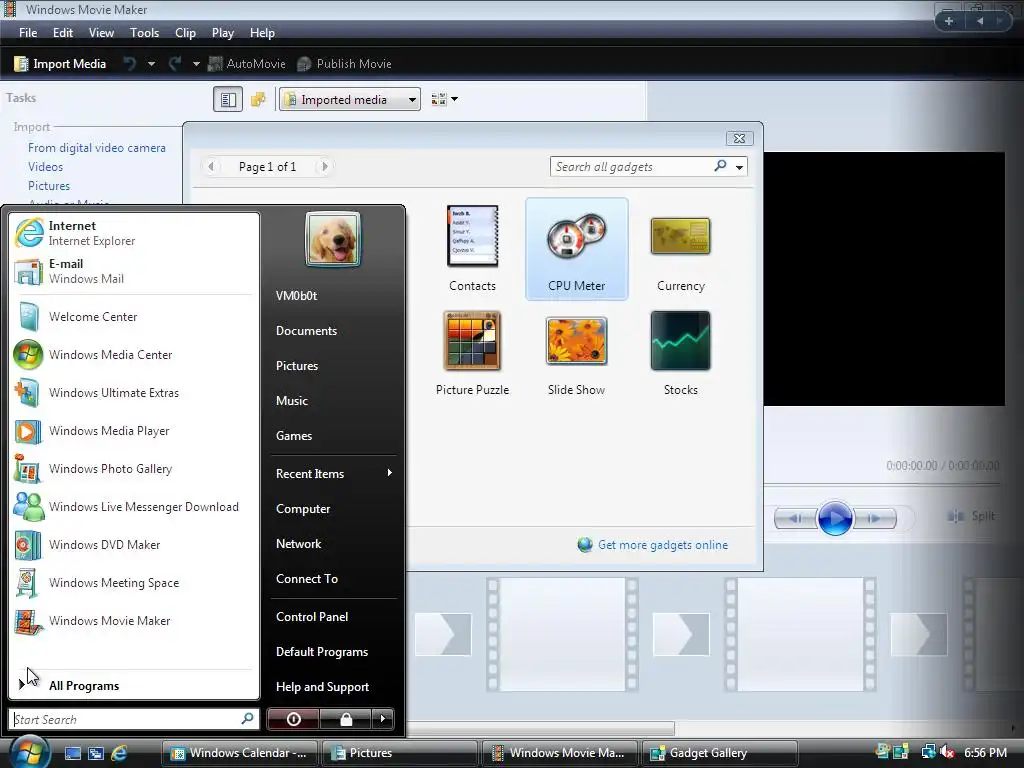The image size is (1024, 768).
Task: Open the View menu
Action: coord(101,33)
